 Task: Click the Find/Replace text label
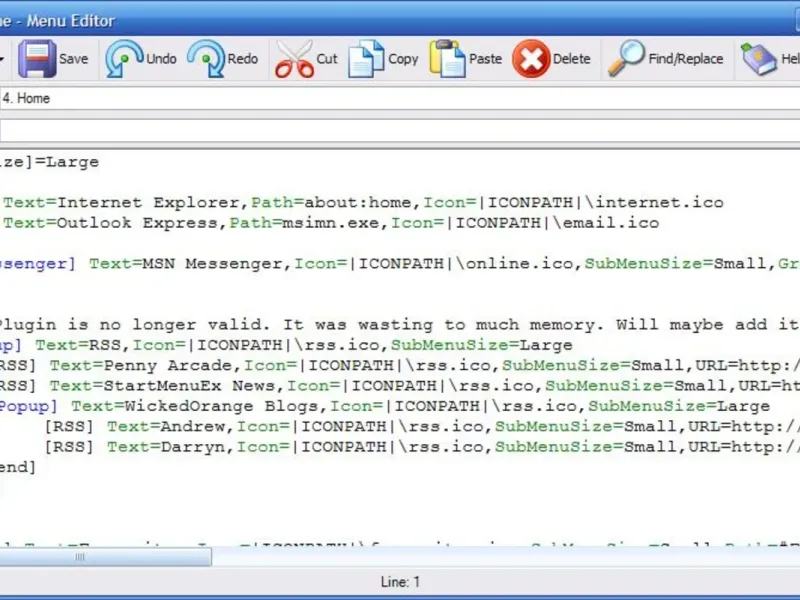(x=686, y=59)
